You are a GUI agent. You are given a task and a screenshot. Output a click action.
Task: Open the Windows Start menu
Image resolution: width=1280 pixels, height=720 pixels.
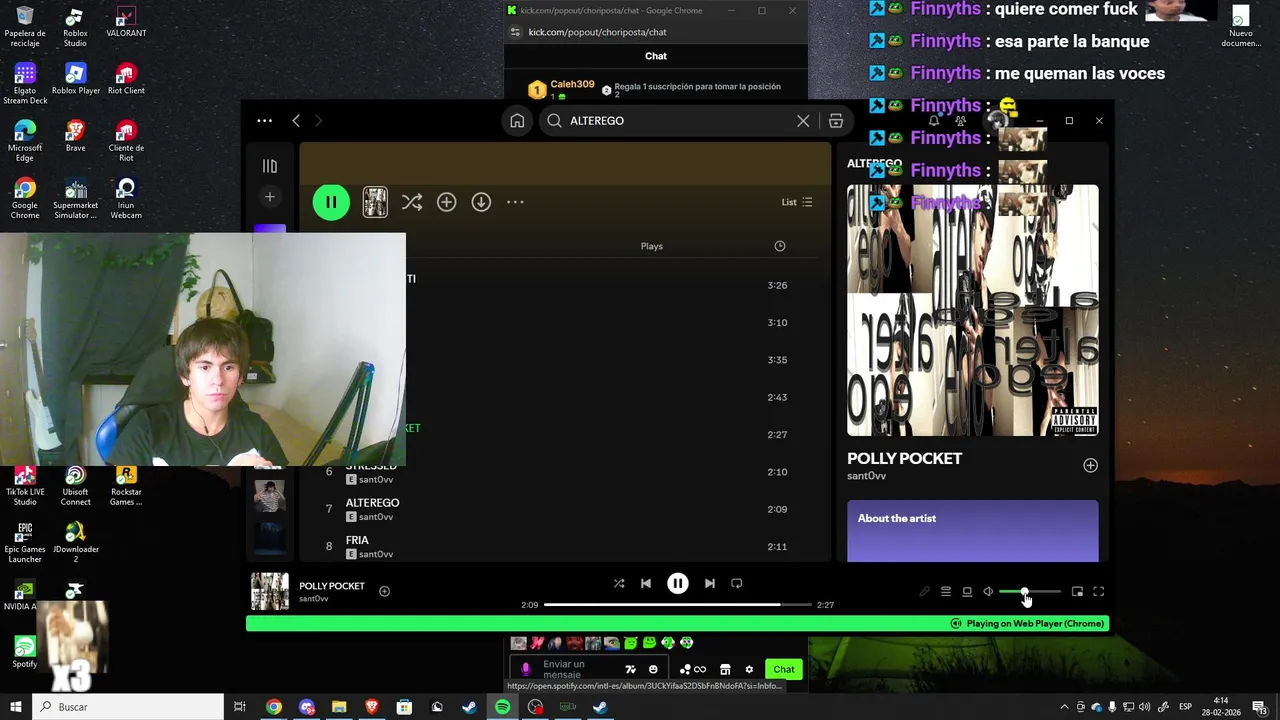16,707
